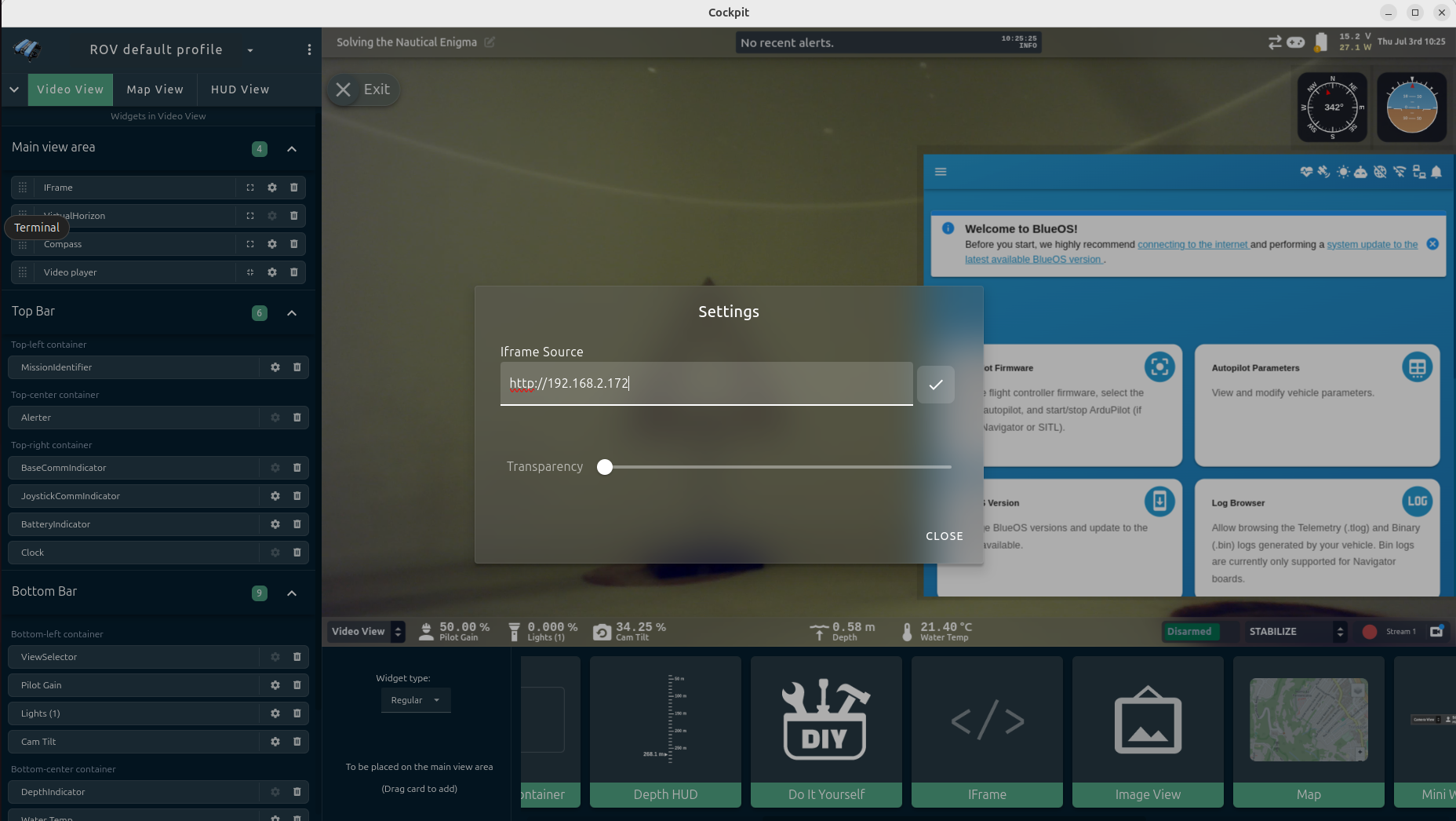
Task: Toggle fullscreen for Video player widget
Action: tap(250, 272)
